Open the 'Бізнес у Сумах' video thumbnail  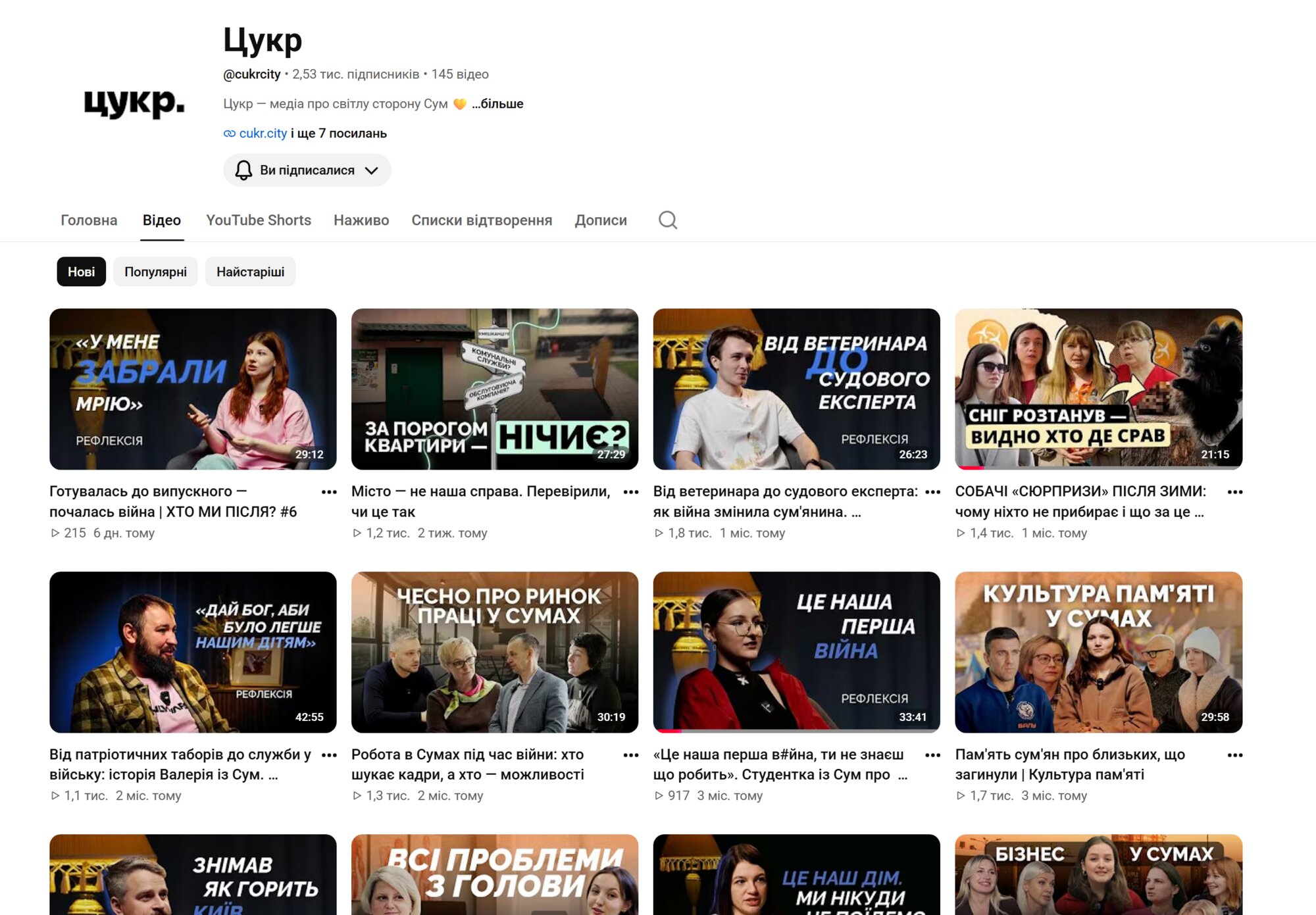tap(1099, 875)
